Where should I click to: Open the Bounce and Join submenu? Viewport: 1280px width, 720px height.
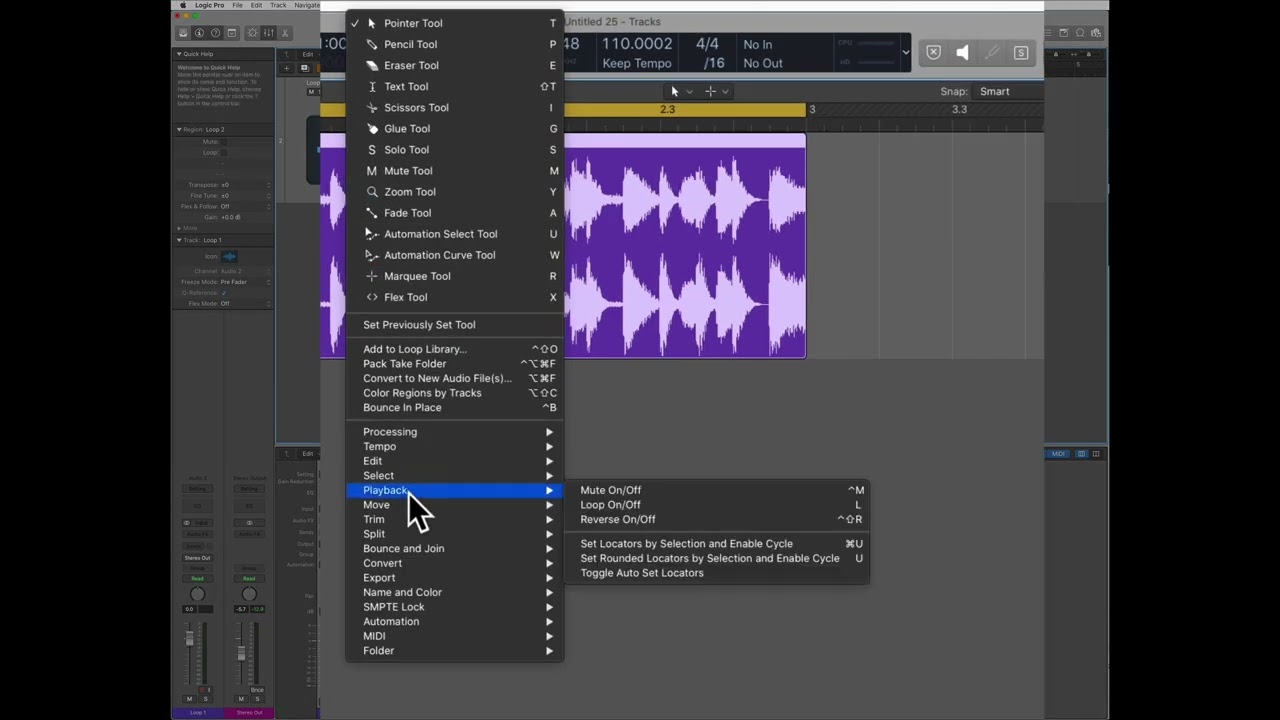click(454, 549)
